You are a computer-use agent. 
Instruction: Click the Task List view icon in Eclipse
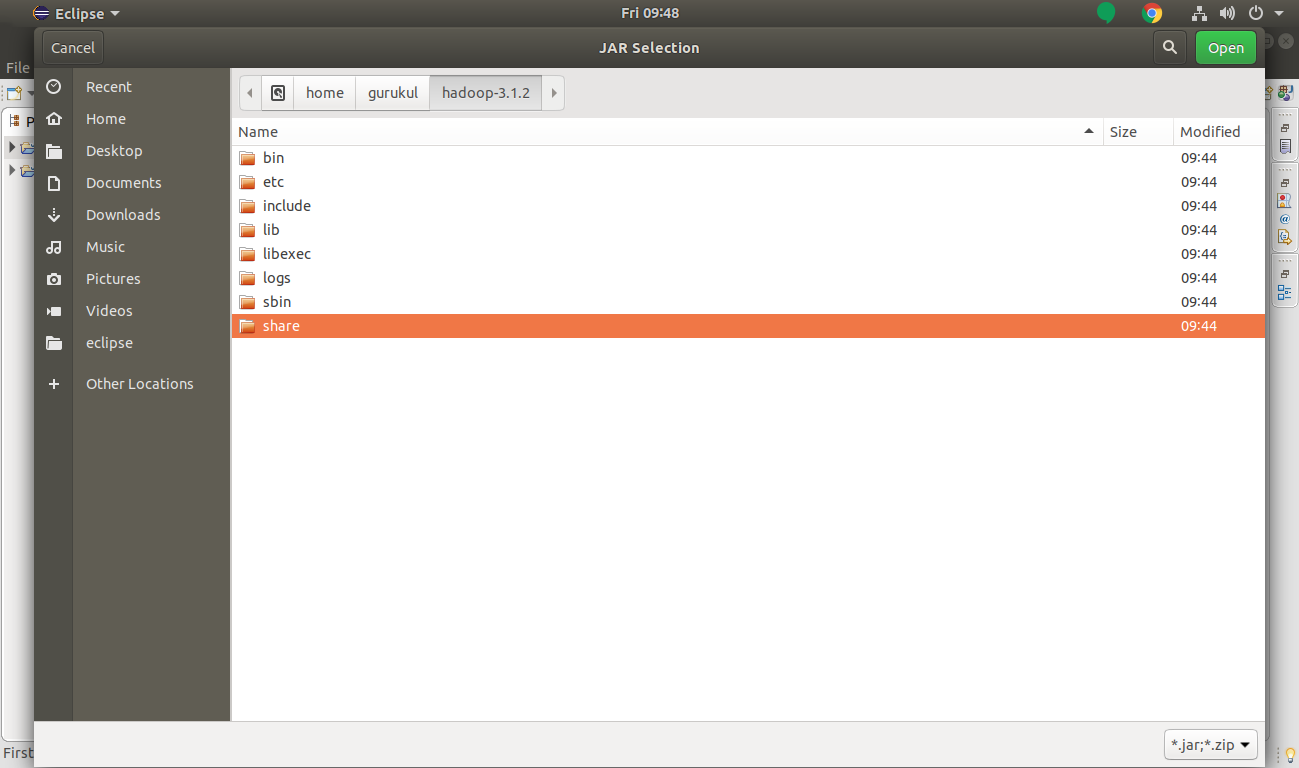pos(1285,146)
